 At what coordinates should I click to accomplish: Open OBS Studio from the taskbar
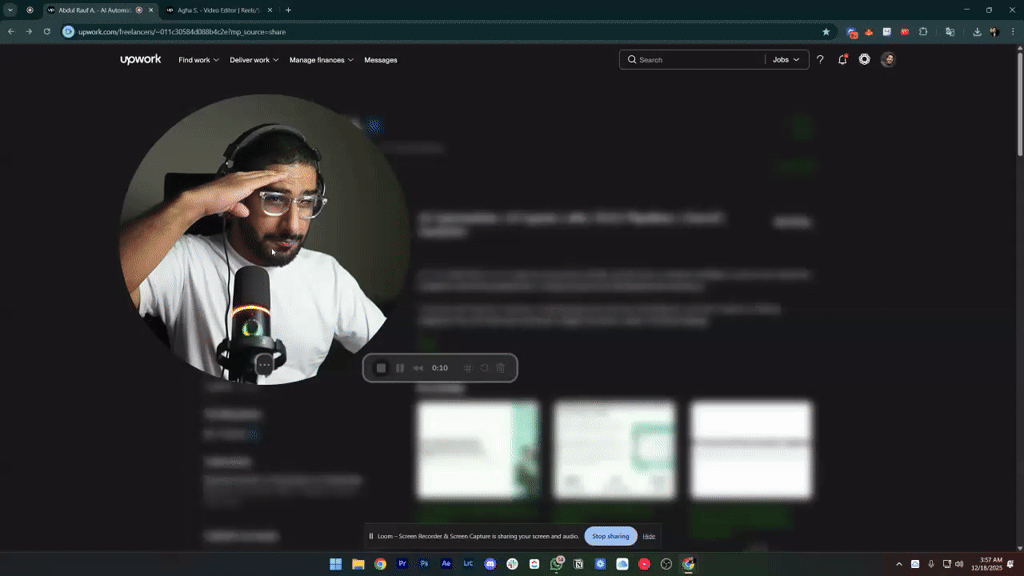coord(666,564)
